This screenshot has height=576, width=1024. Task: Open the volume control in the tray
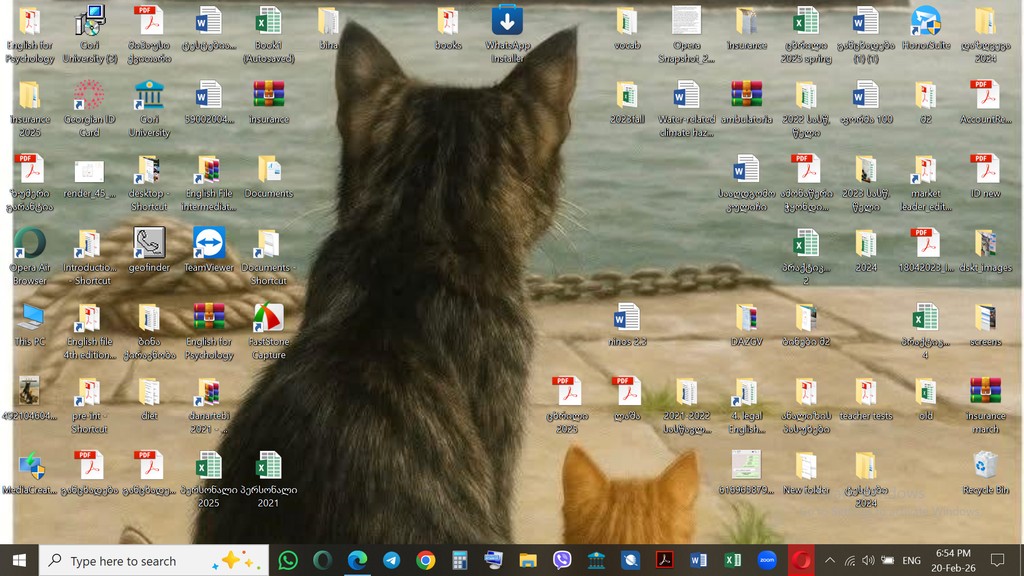pos(868,560)
